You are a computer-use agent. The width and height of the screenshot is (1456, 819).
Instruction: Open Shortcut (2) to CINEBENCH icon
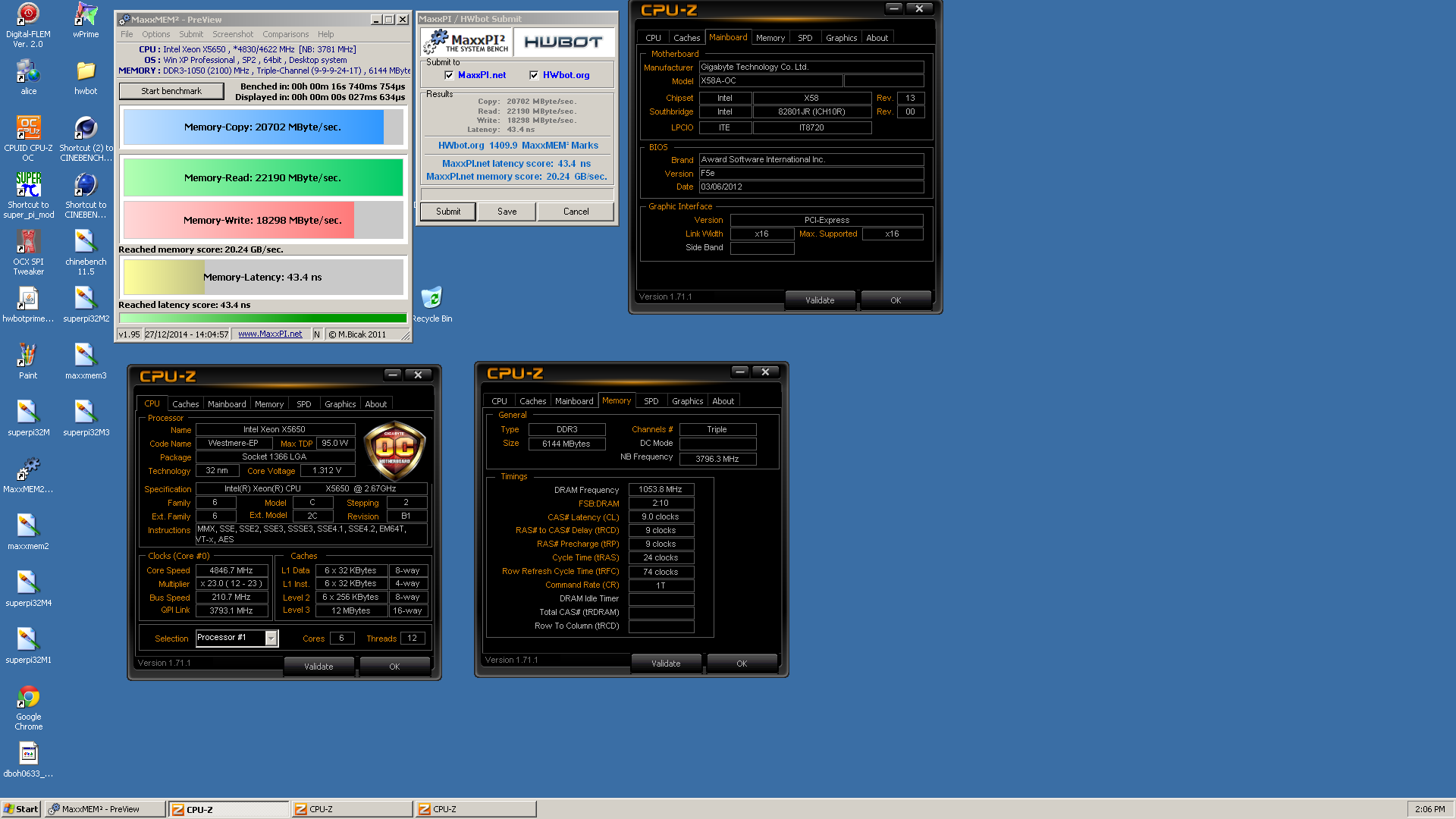[86, 138]
